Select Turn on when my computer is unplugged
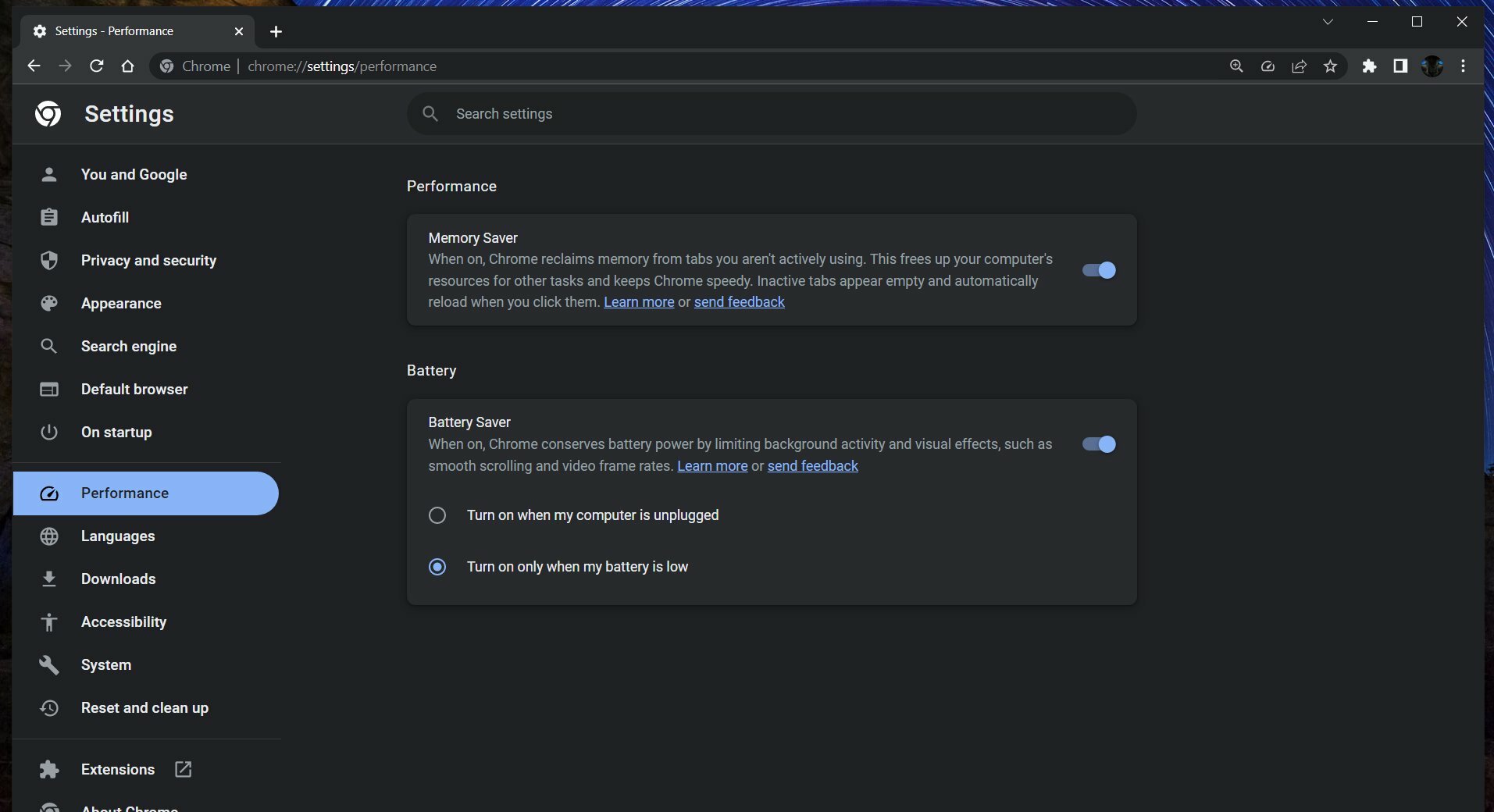Image resolution: width=1494 pixels, height=812 pixels. click(x=437, y=515)
